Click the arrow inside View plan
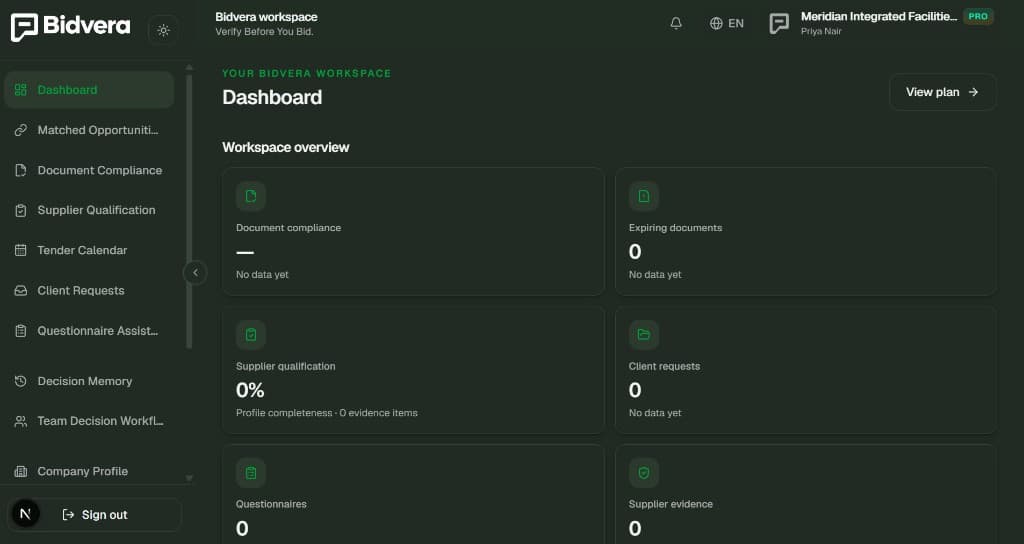The height and width of the screenshot is (544, 1024). click(973, 92)
